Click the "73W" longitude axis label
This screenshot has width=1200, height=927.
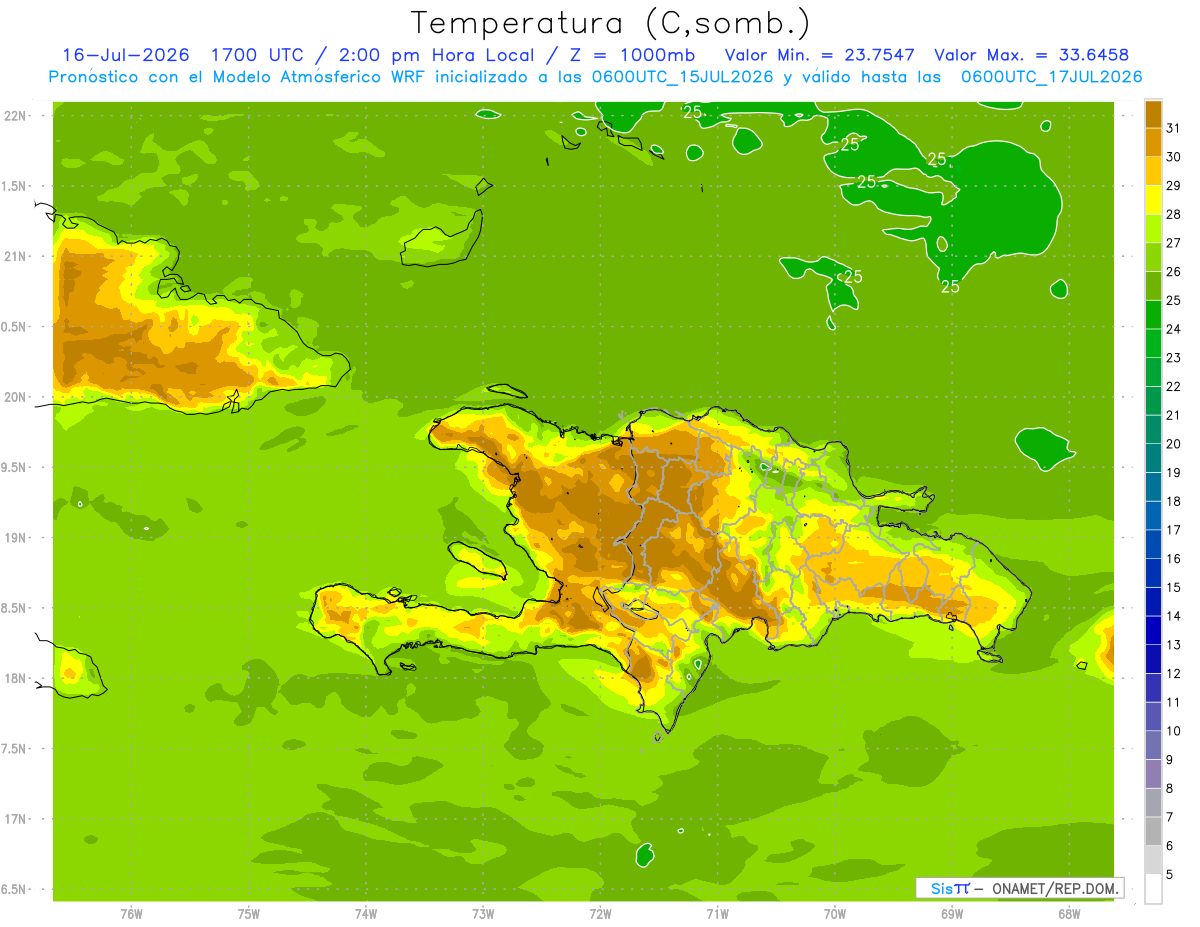click(x=483, y=913)
